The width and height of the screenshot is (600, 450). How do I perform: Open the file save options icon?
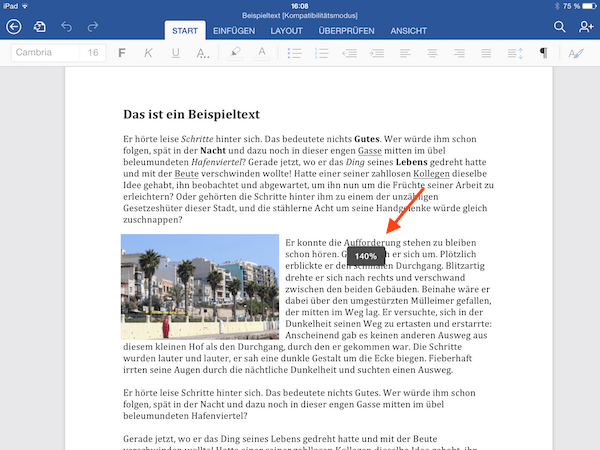[40, 27]
